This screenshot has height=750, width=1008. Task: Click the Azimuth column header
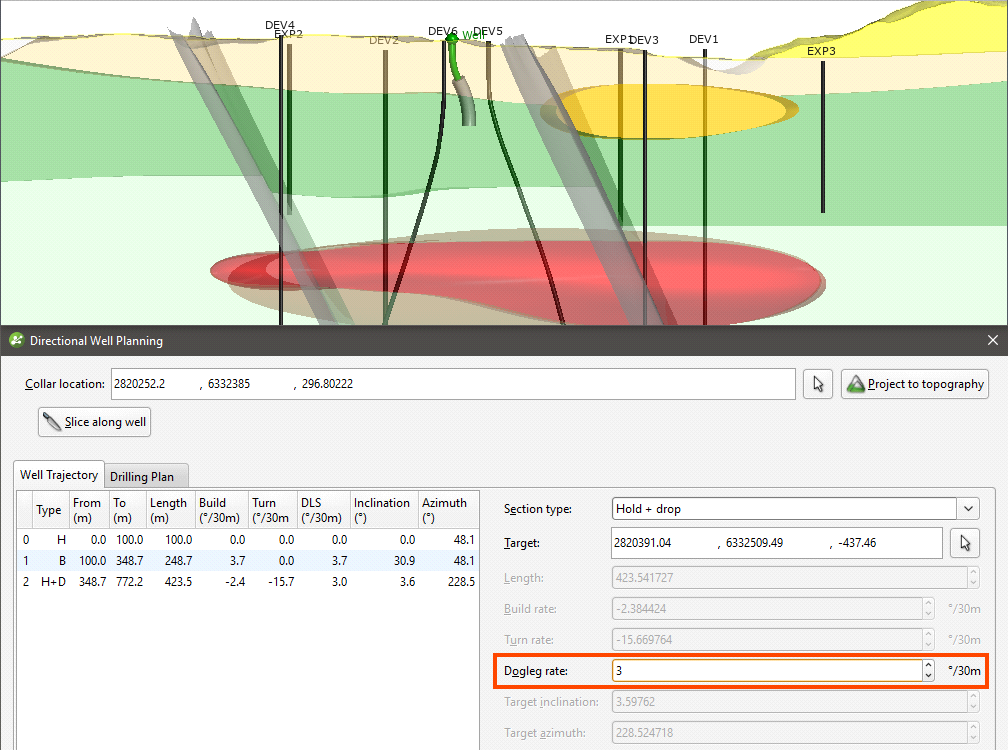click(x=445, y=510)
